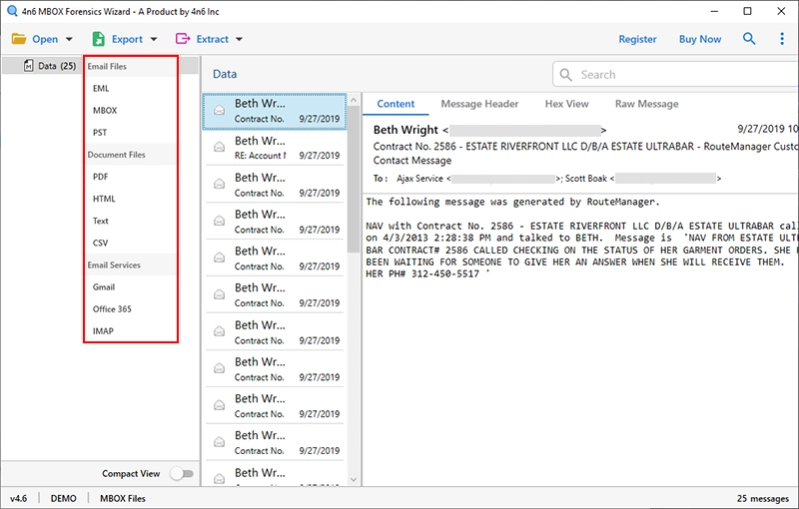Viewport: 799px width, 509px height.
Task: Switch to the Content tab
Action: [x=395, y=104]
